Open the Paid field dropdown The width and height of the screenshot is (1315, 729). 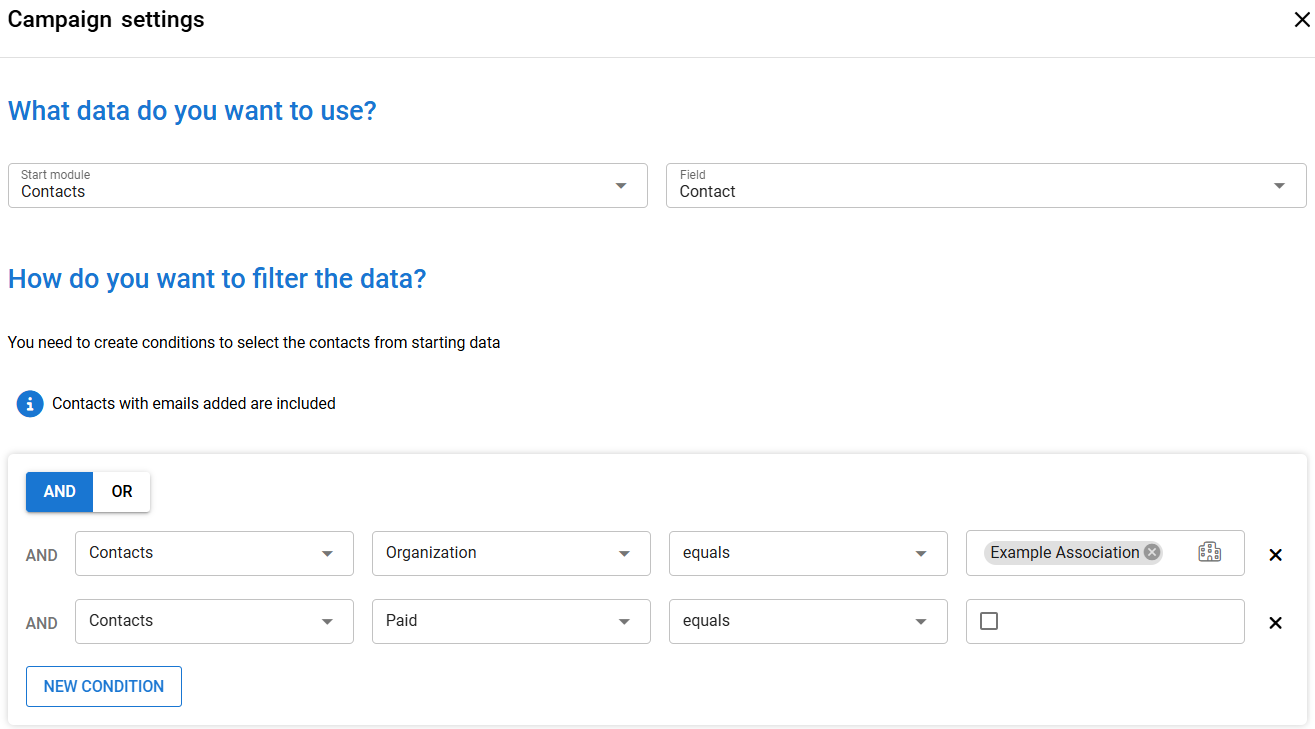[510, 621]
